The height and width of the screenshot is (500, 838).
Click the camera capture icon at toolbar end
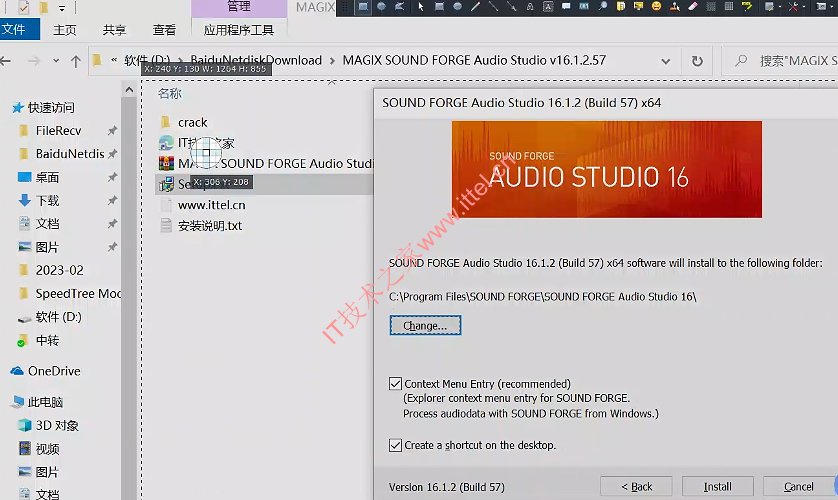821,6
